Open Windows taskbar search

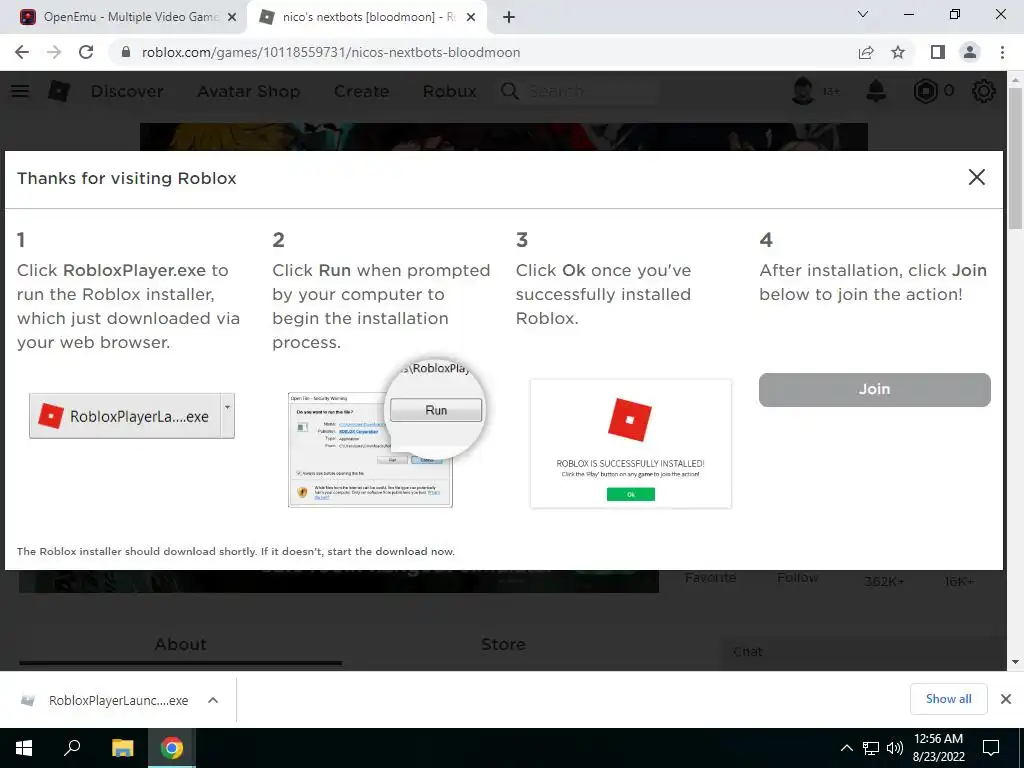tap(72, 748)
